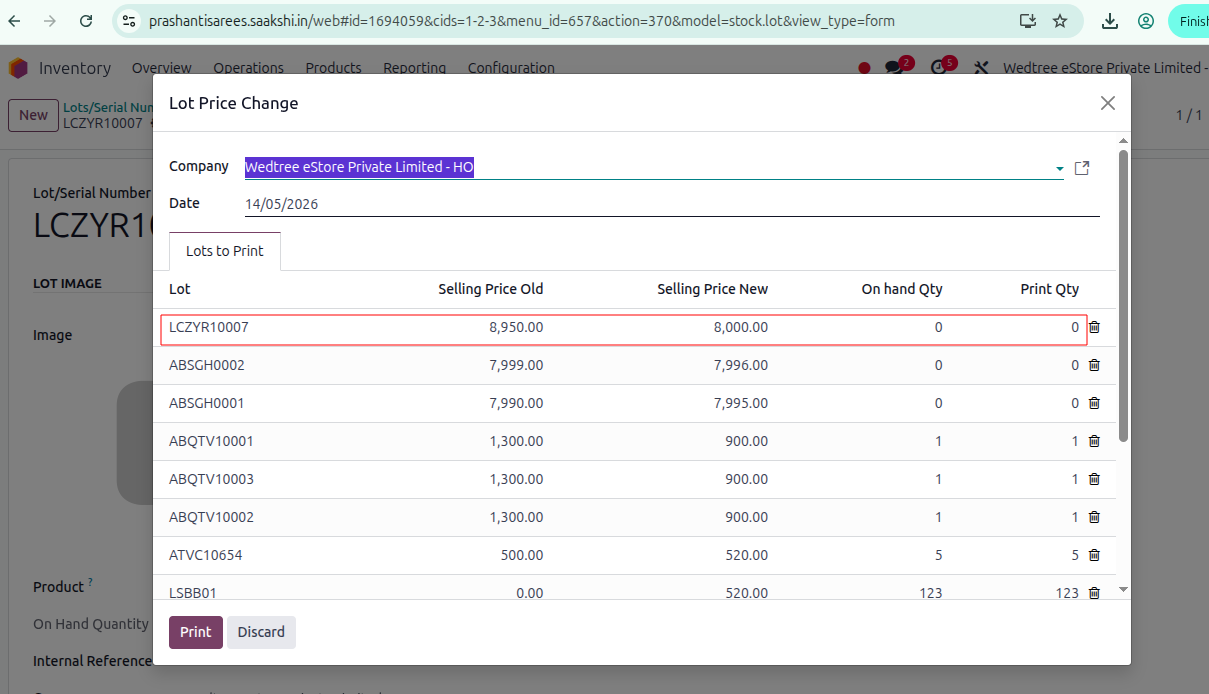Click new price 8,000.00 cell
The height and width of the screenshot is (694, 1209).
pos(741,327)
